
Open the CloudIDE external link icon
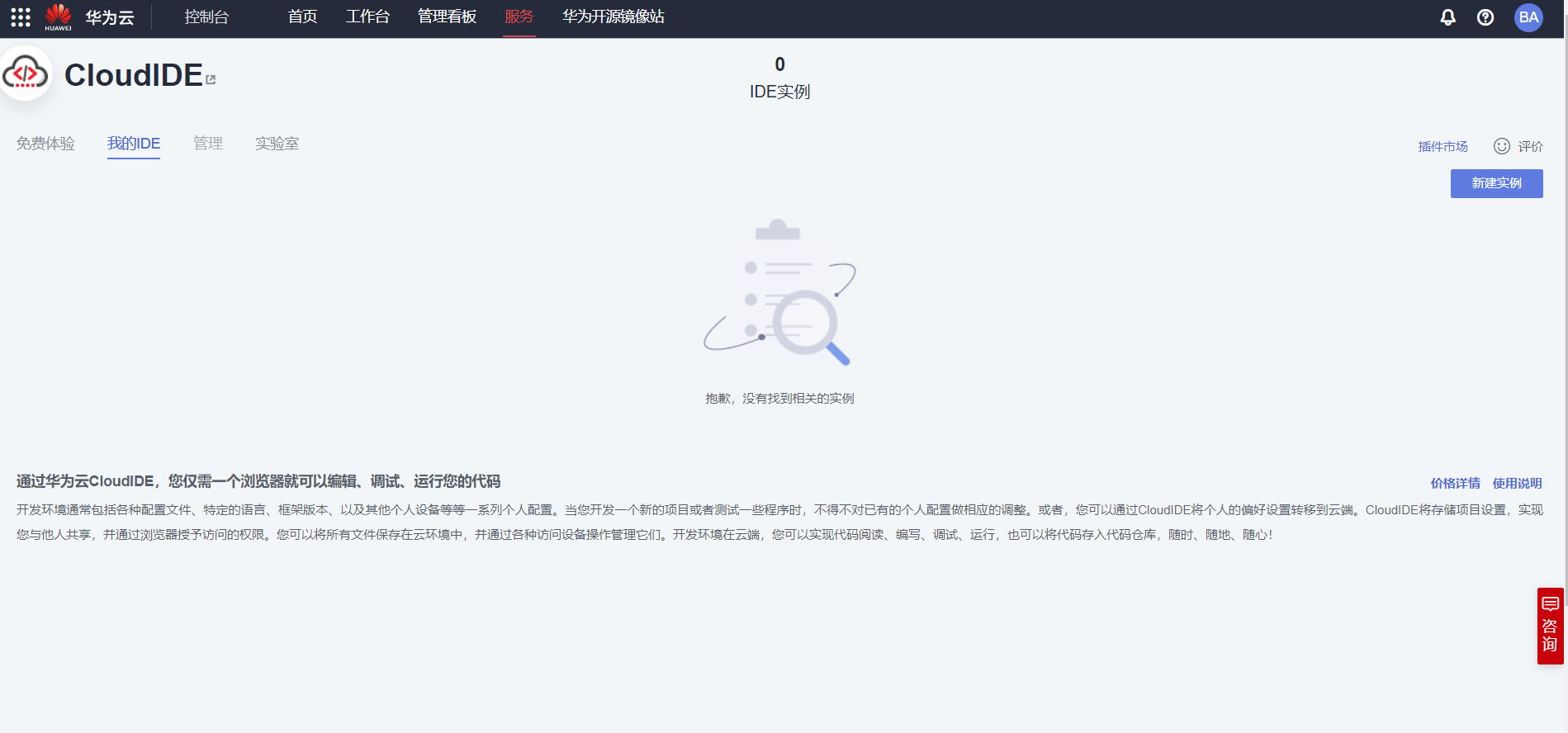click(211, 79)
